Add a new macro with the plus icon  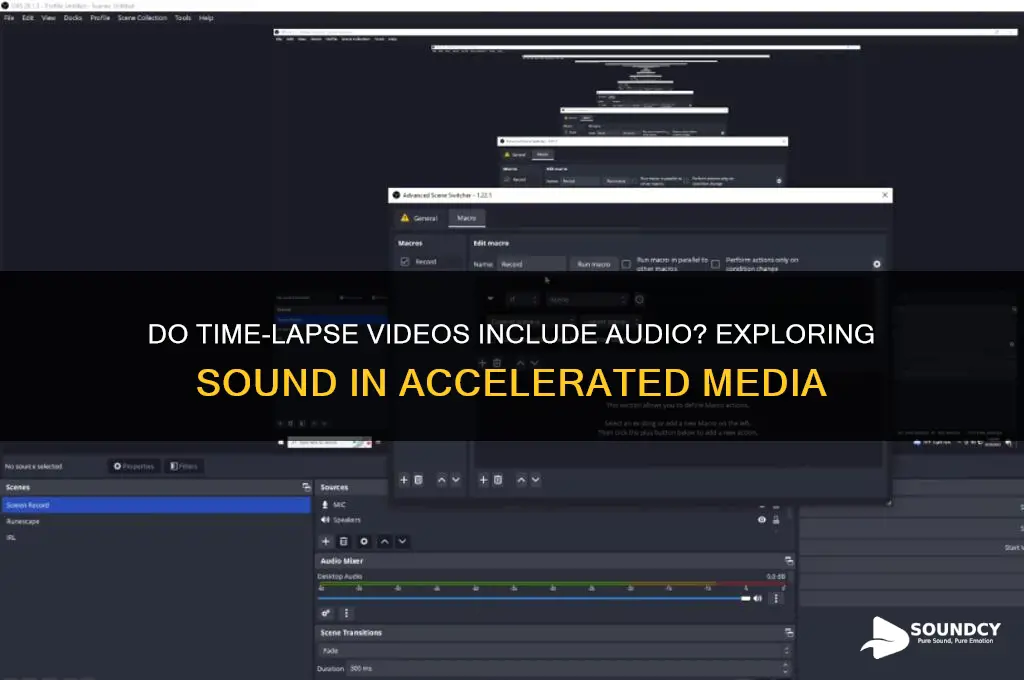pyautogui.click(x=404, y=480)
